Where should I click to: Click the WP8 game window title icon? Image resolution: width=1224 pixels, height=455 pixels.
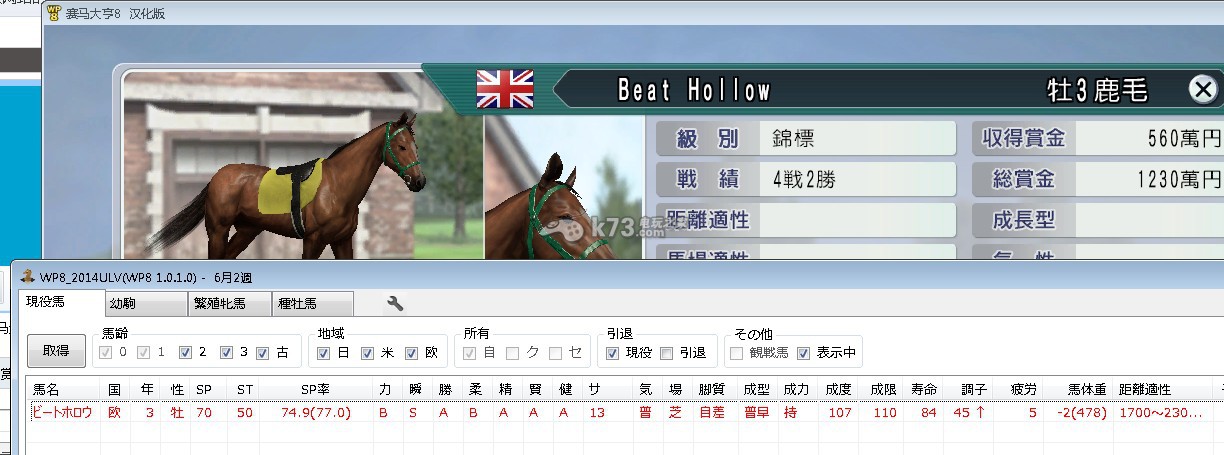(x=54, y=14)
